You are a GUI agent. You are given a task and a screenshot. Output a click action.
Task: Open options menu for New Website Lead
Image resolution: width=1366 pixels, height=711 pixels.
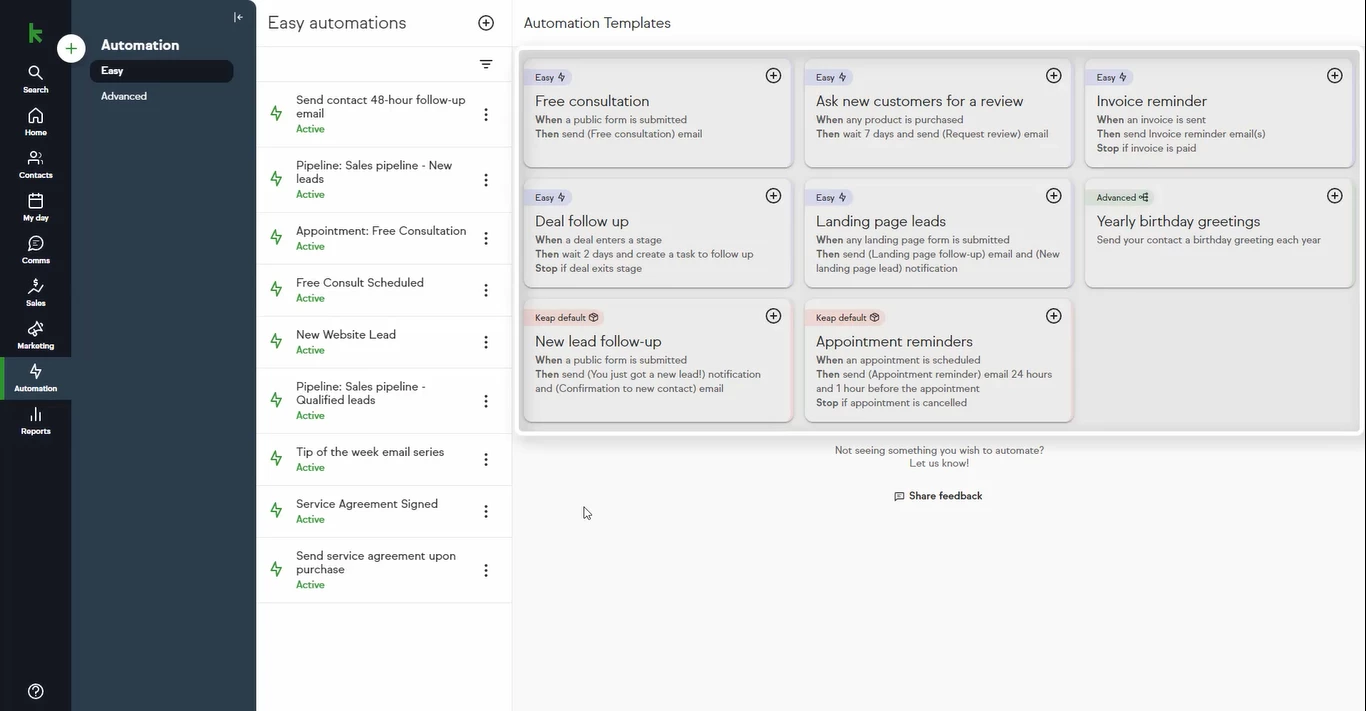tap(486, 342)
